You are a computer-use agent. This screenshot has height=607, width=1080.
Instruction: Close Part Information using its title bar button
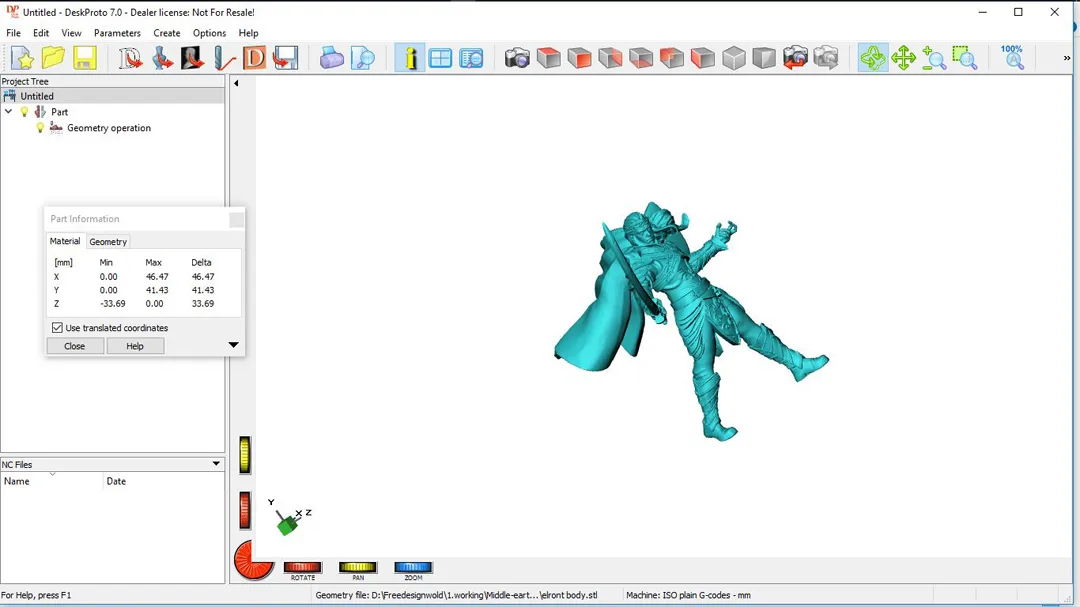click(x=236, y=219)
